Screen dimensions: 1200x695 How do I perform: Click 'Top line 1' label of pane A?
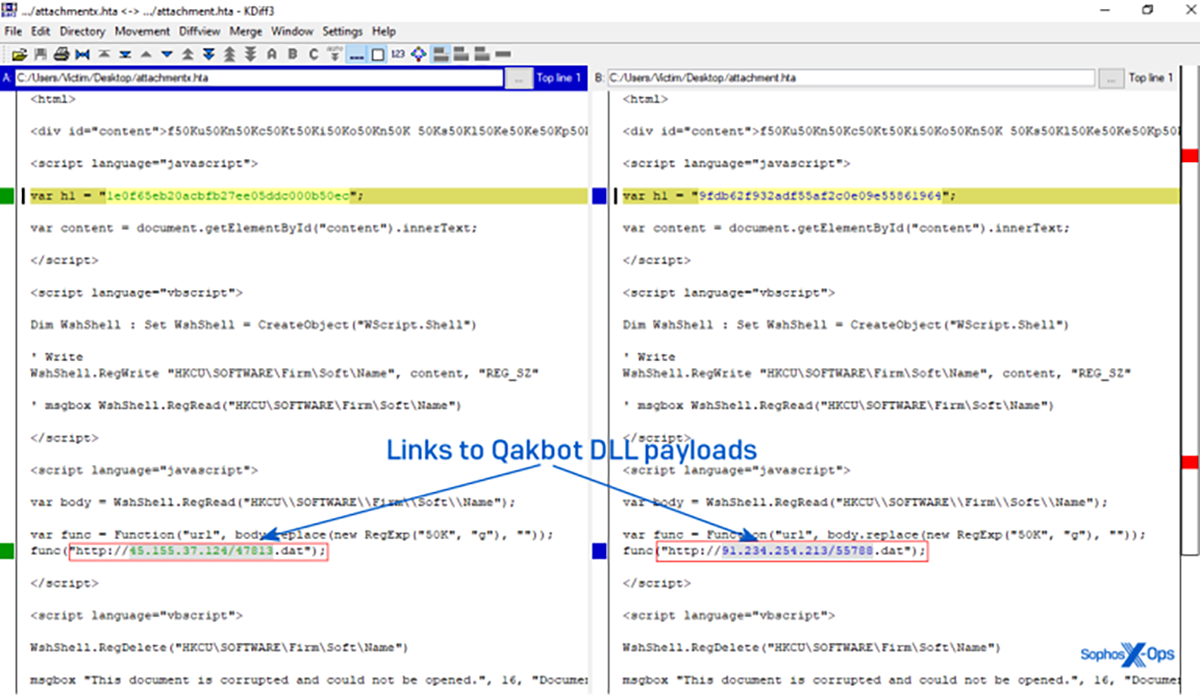[x=558, y=77]
